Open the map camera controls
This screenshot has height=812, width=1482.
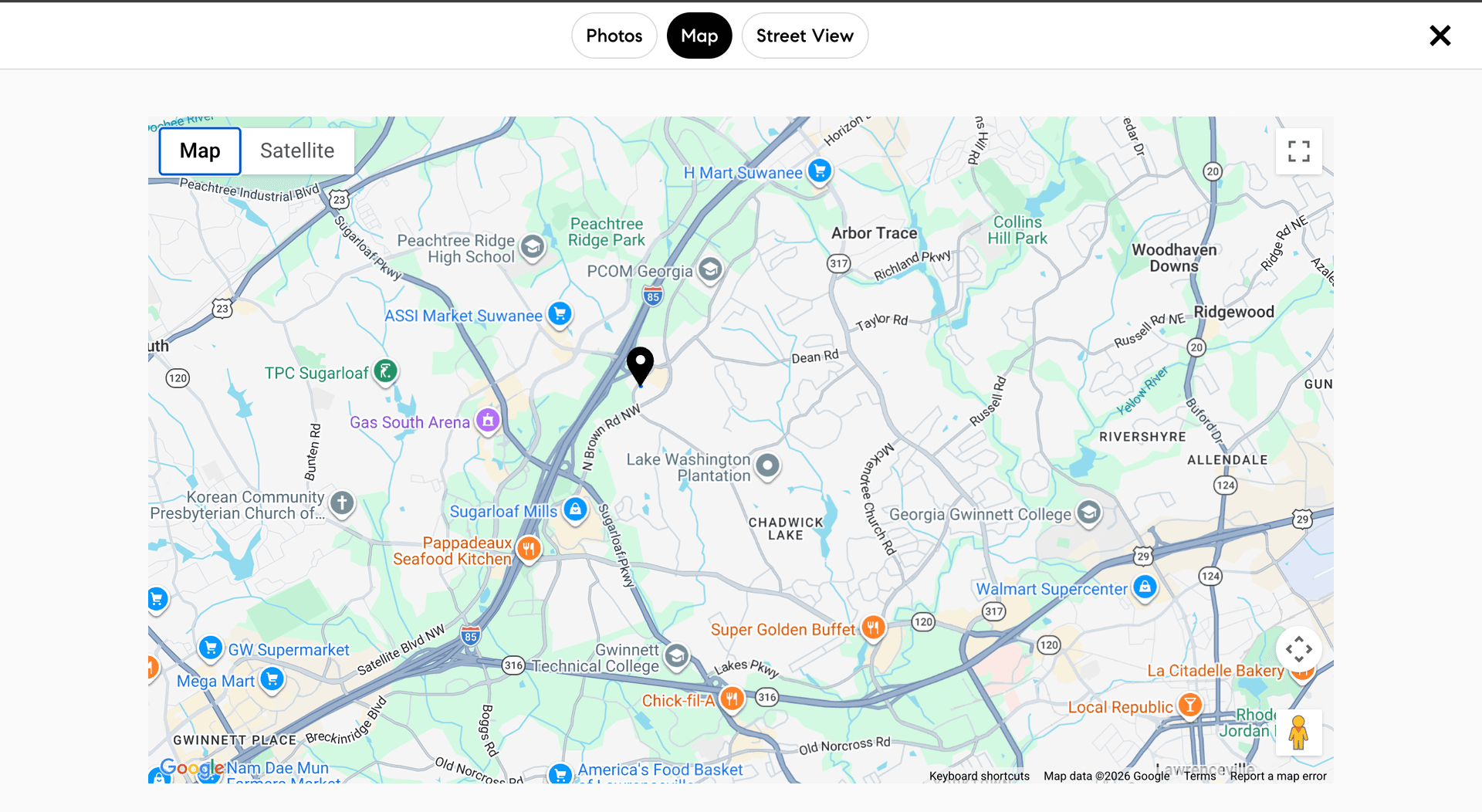tap(1298, 649)
